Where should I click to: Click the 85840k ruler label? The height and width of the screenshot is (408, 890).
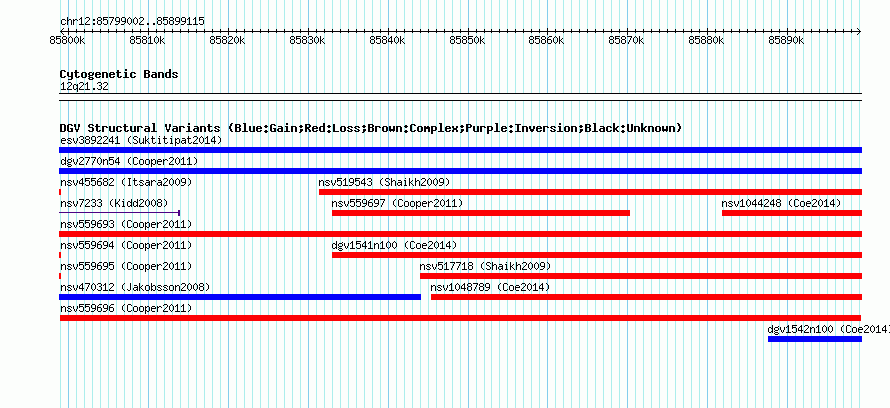coord(388,40)
